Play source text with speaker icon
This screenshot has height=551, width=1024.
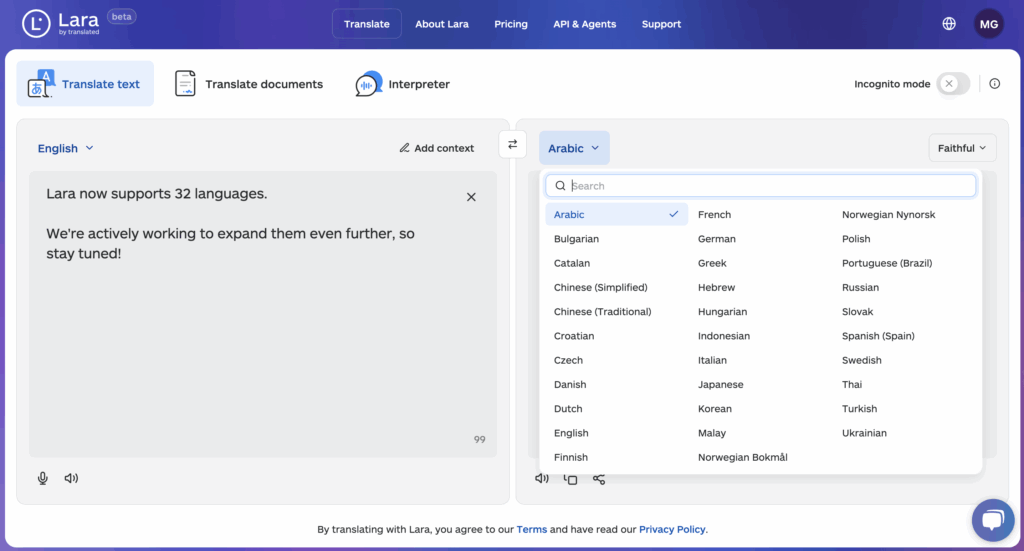[x=71, y=478]
